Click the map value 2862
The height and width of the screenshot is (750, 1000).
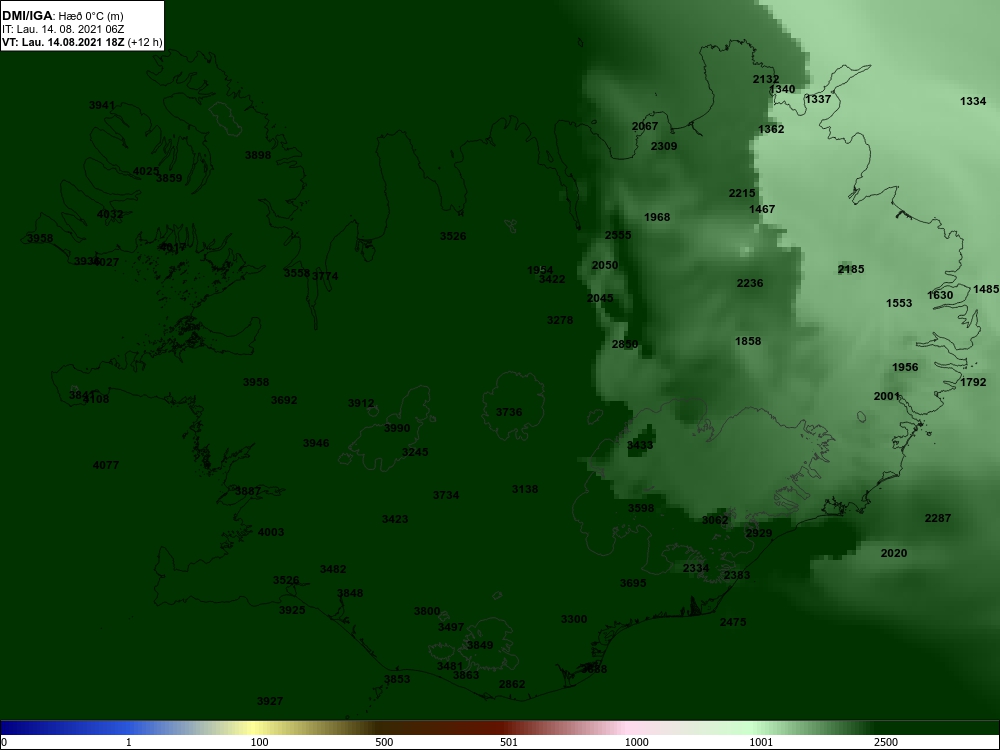(x=512, y=684)
